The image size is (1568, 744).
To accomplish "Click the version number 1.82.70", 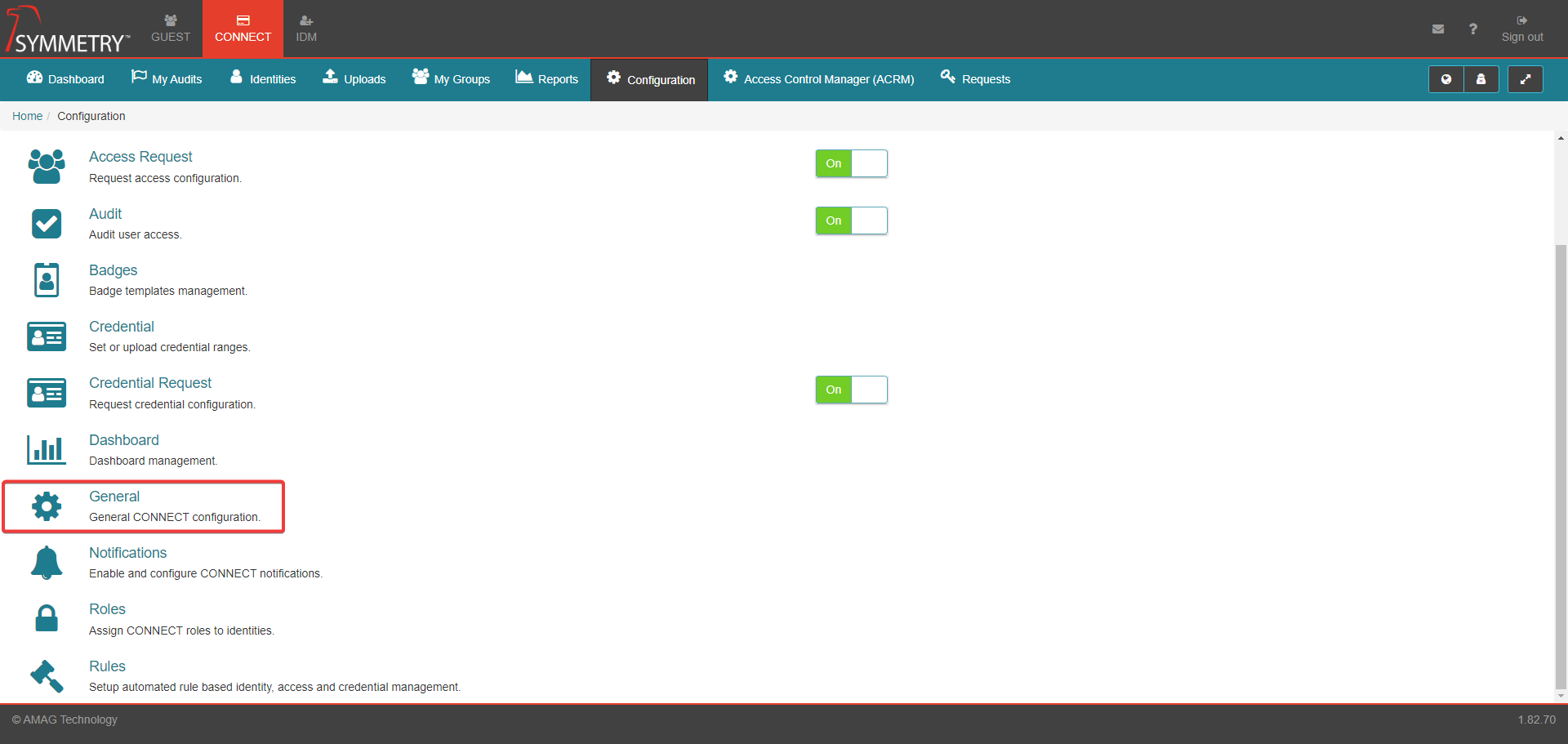I will [1536, 719].
